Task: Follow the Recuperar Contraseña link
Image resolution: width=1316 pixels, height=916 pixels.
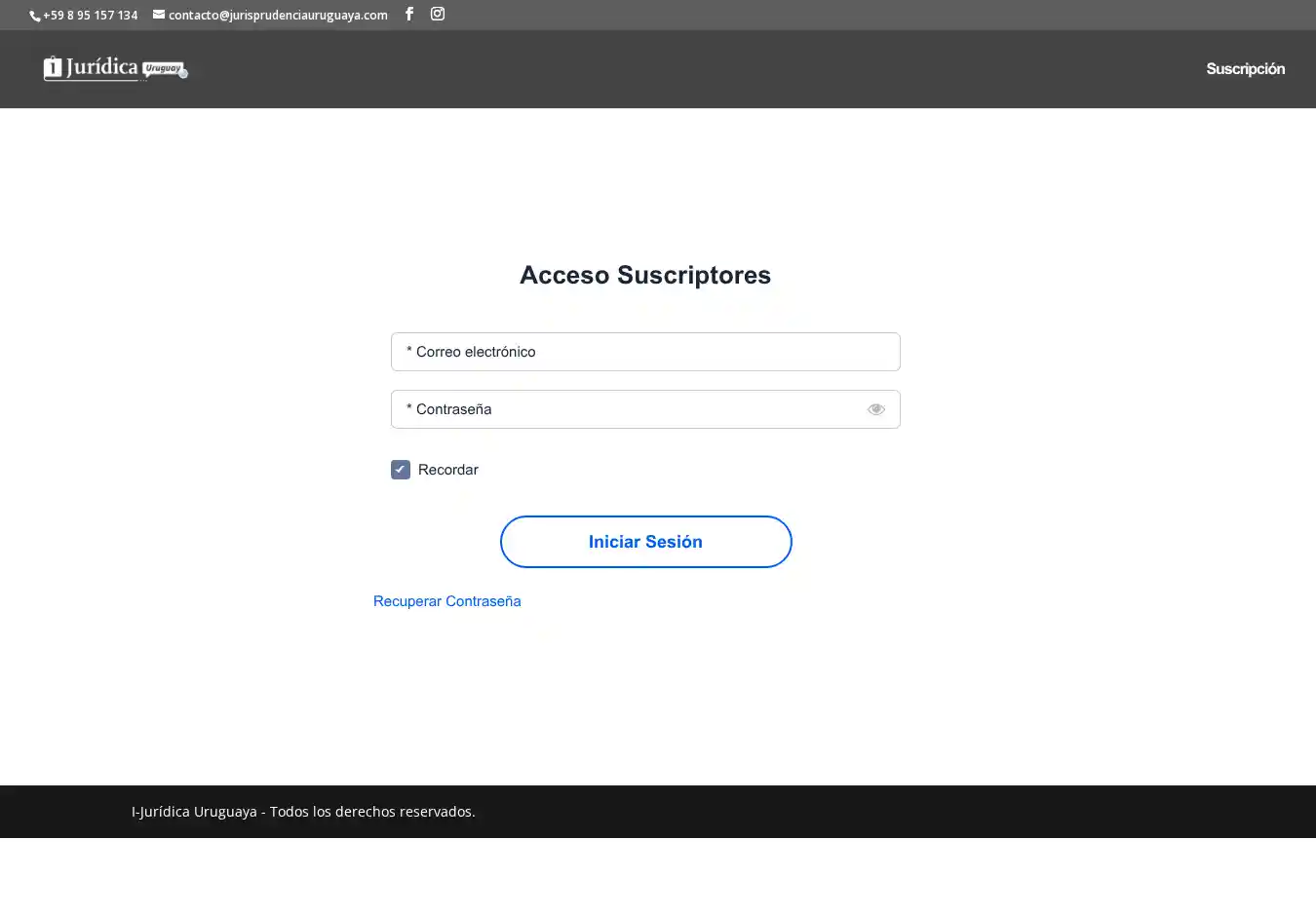Action: [446, 601]
